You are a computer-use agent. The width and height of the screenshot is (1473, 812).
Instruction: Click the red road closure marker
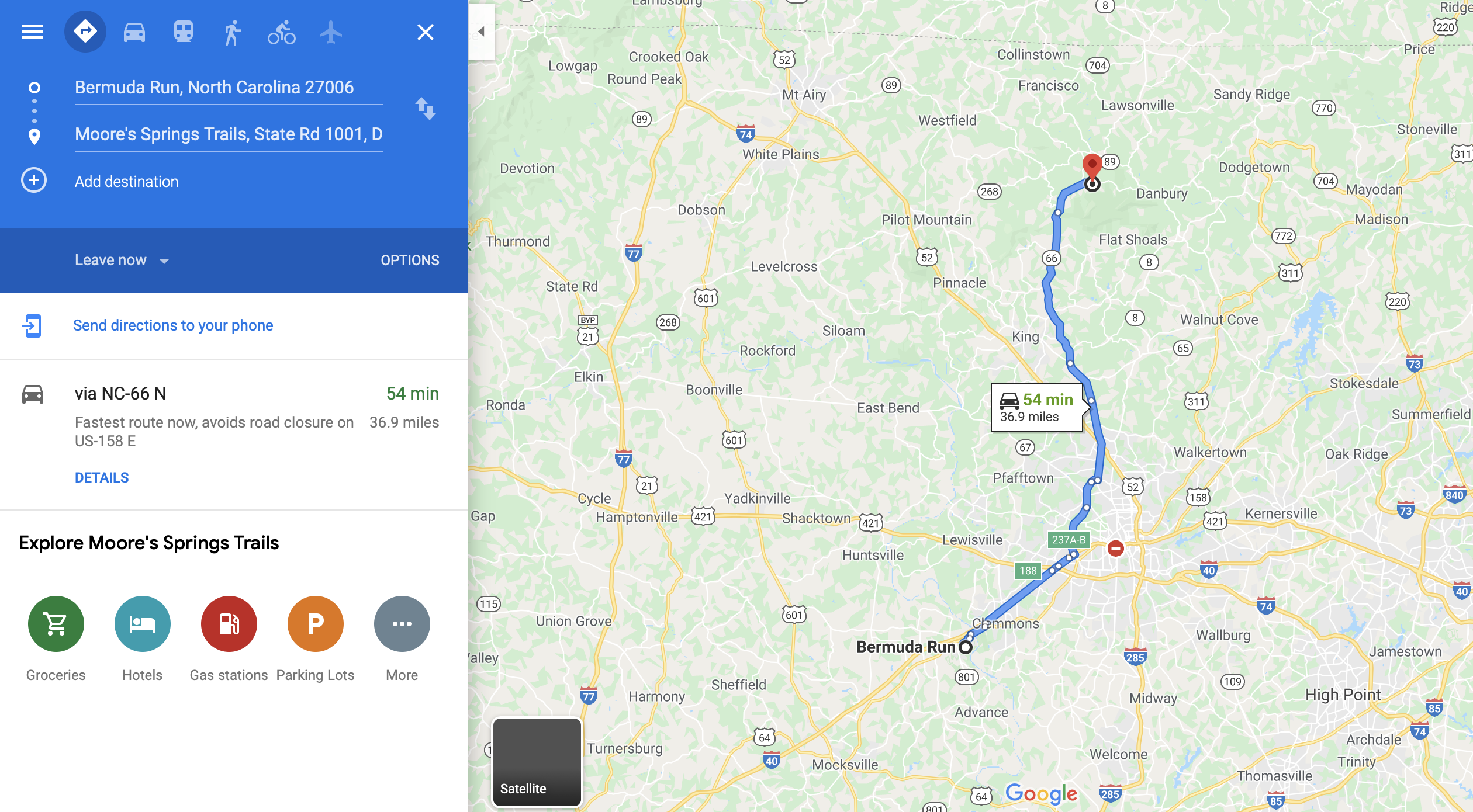tap(1115, 549)
